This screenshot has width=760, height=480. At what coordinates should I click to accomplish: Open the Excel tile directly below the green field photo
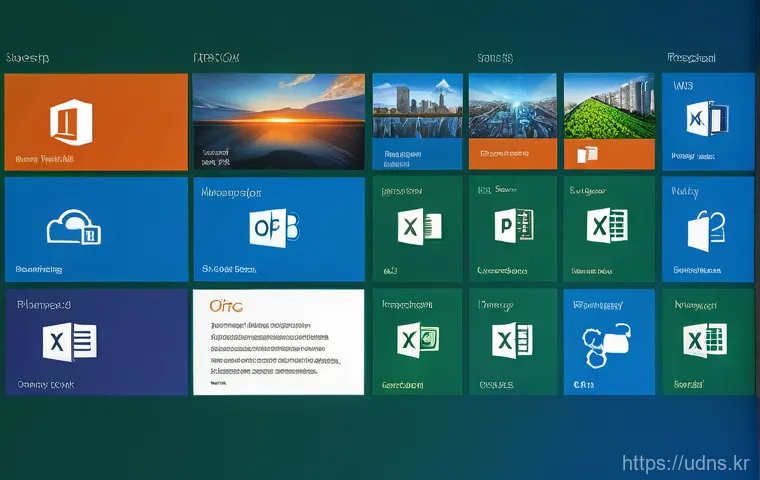(x=609, y=229)
